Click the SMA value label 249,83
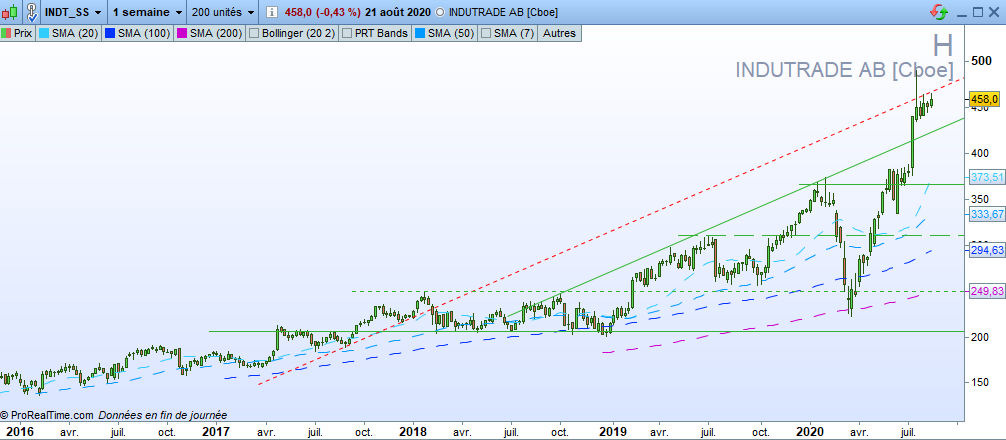The width and height of the screenshot is (1006, 440). pos(987,292)
